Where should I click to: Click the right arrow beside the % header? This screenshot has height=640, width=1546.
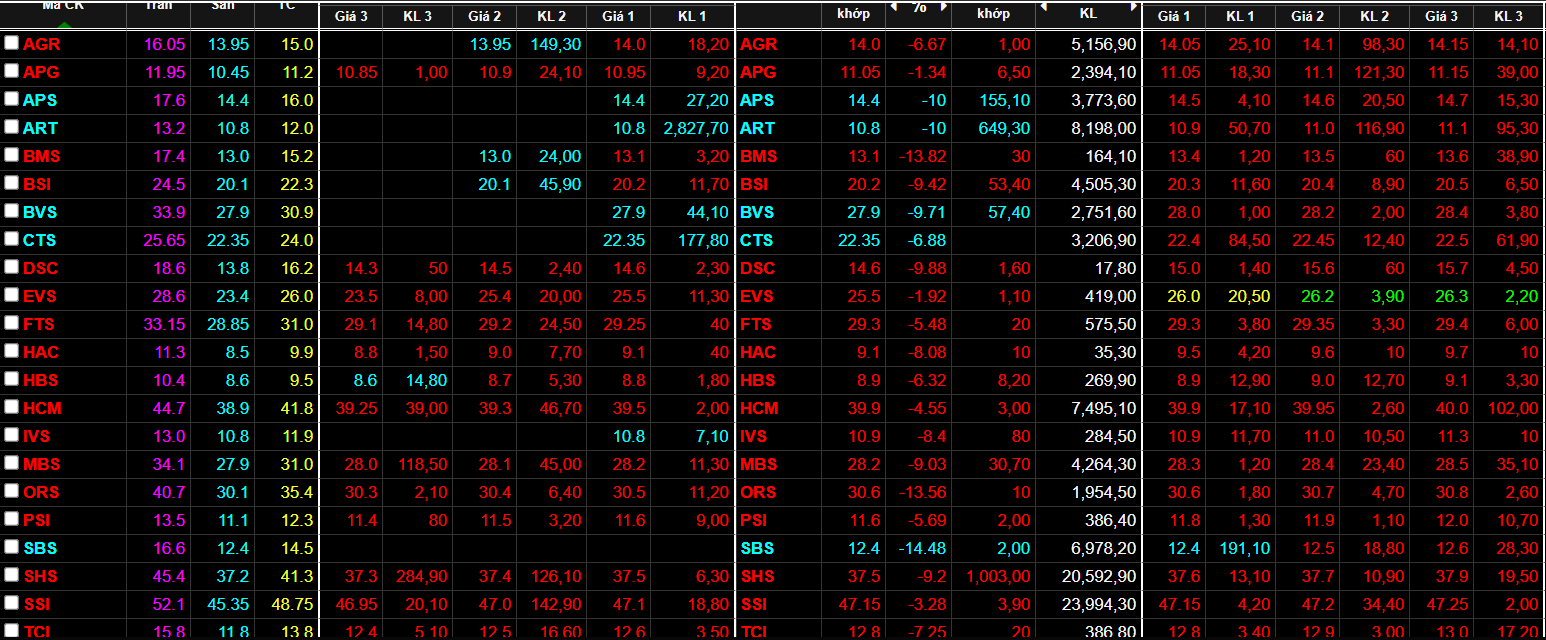[942, 7]
